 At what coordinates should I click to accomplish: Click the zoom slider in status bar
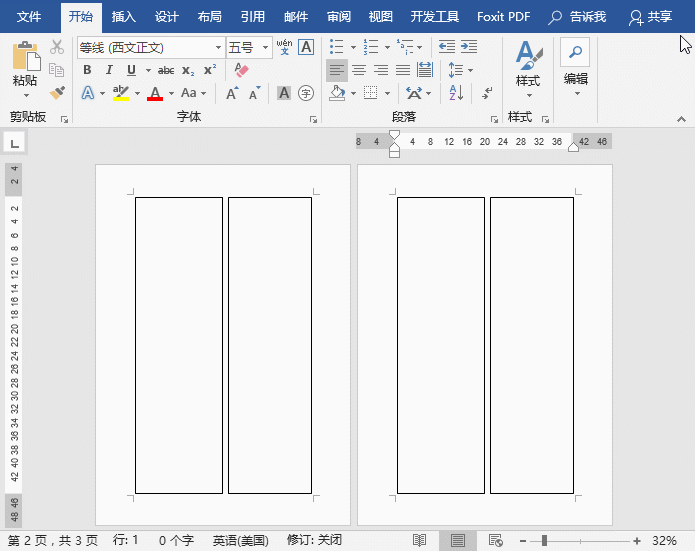pos(545,540)
